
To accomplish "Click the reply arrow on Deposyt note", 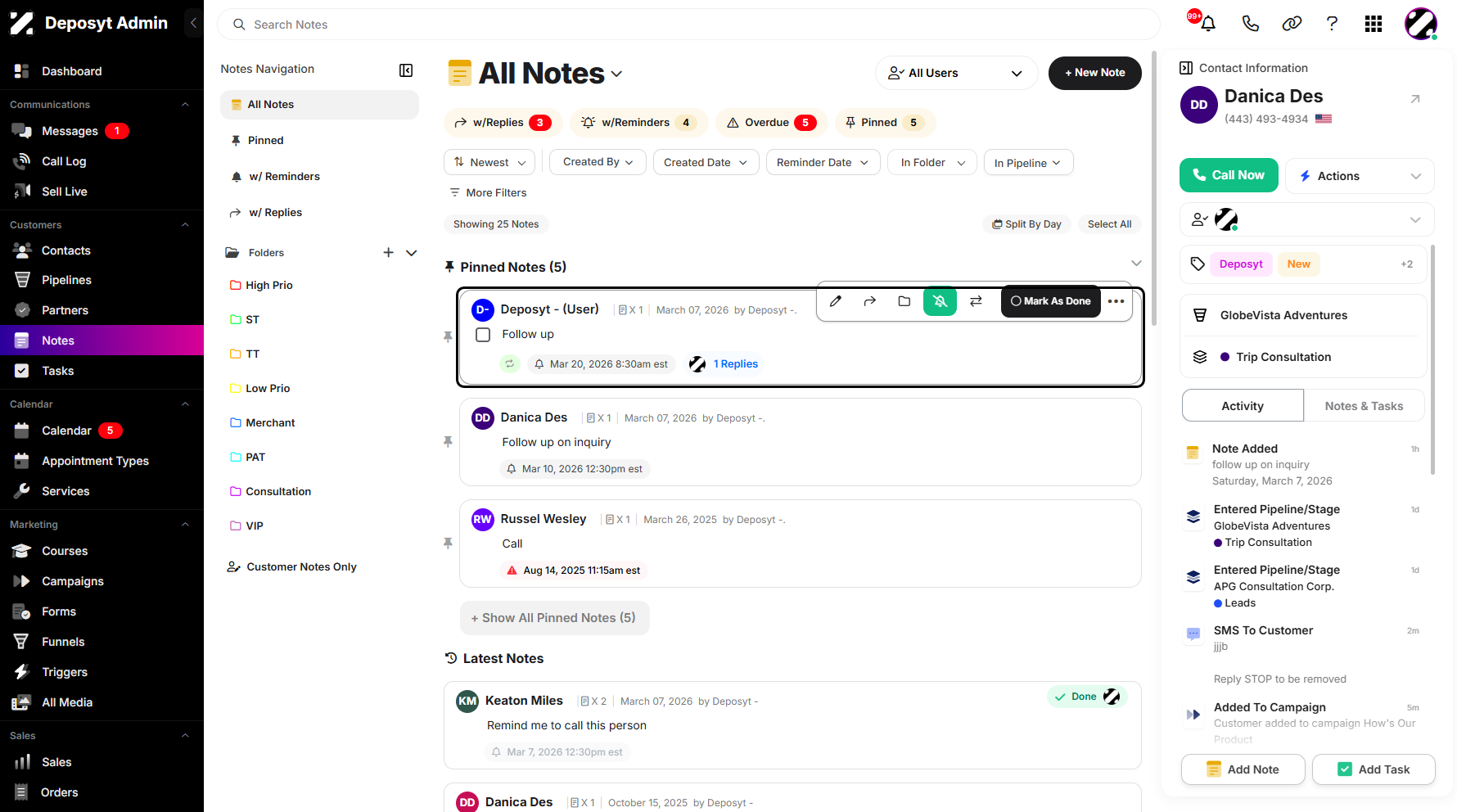I will (869, 301).
